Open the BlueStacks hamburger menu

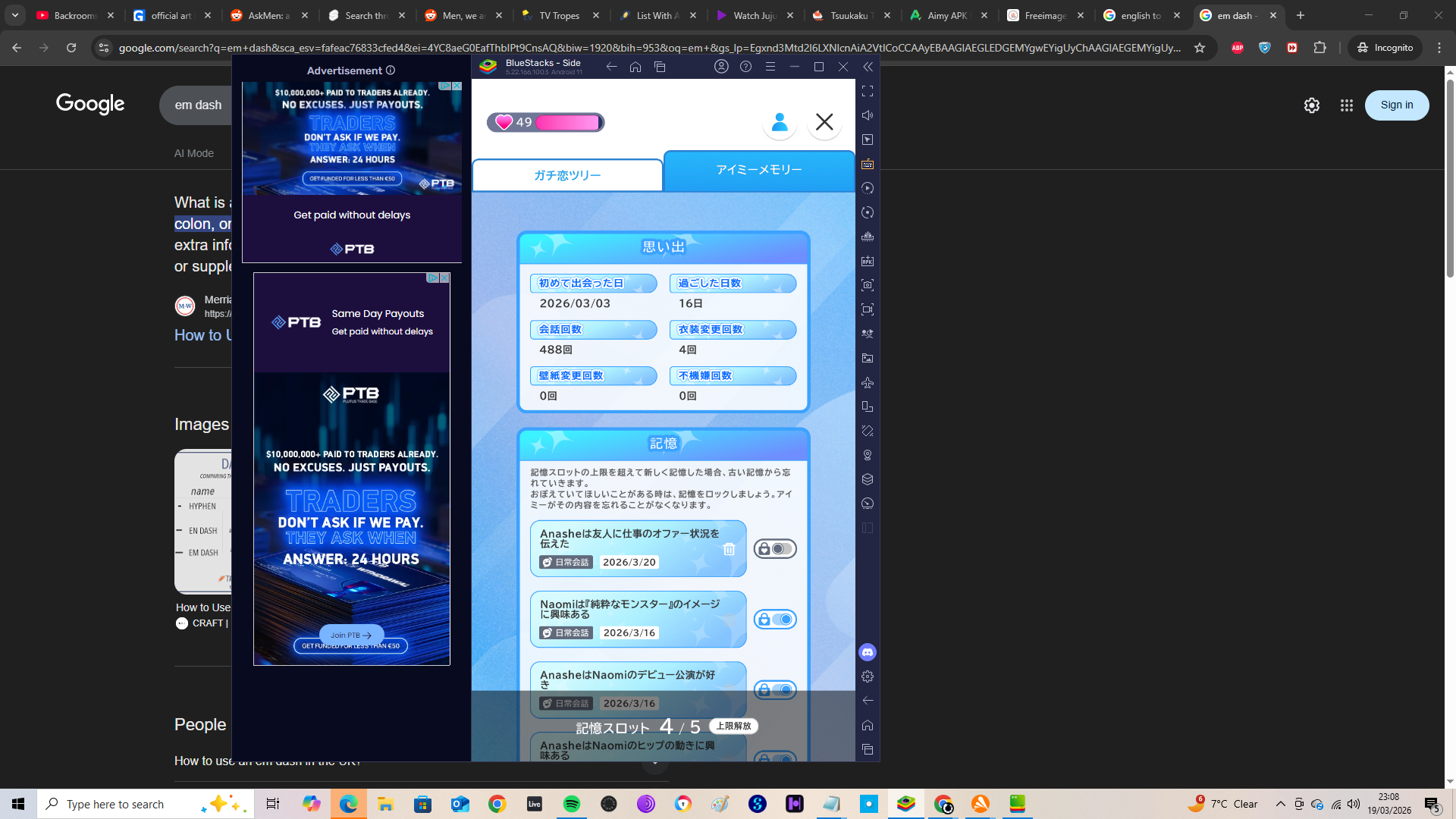pyautogui.click(x=770, y=67)
